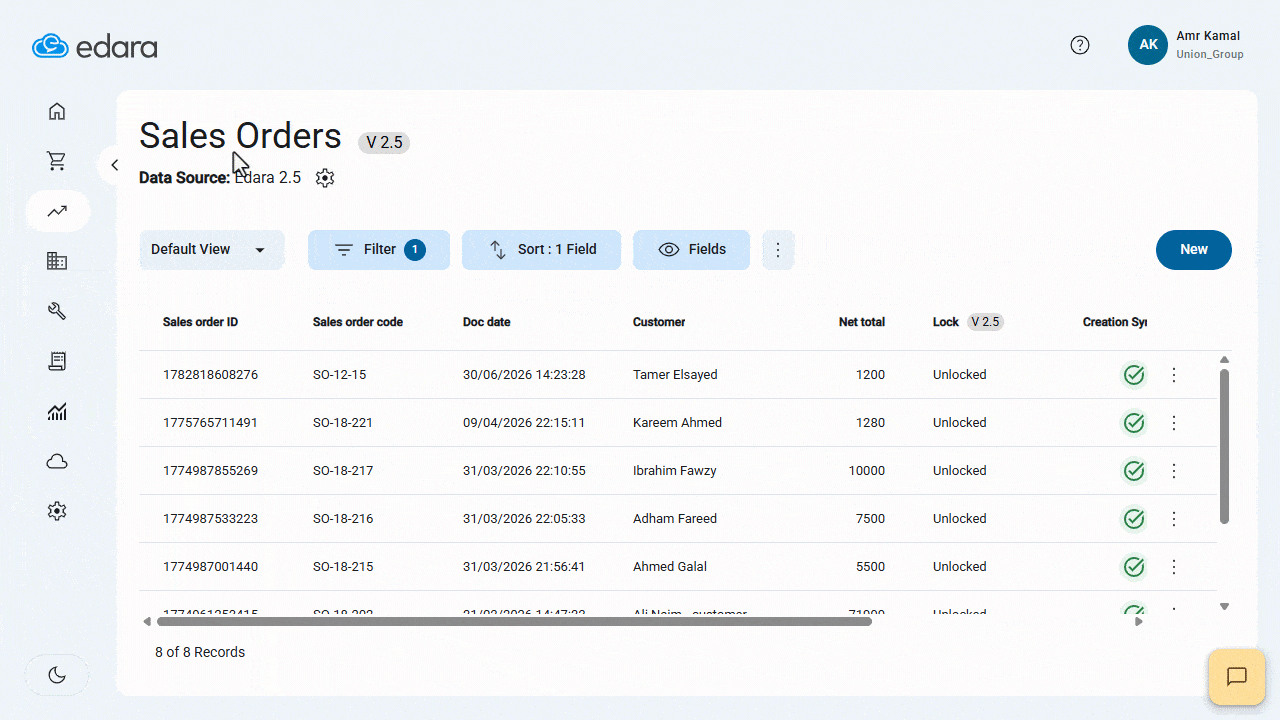This screenshot has width=1280, height=720.
Task: Select order ID 1782818608276
Action: tap(210, 375)
